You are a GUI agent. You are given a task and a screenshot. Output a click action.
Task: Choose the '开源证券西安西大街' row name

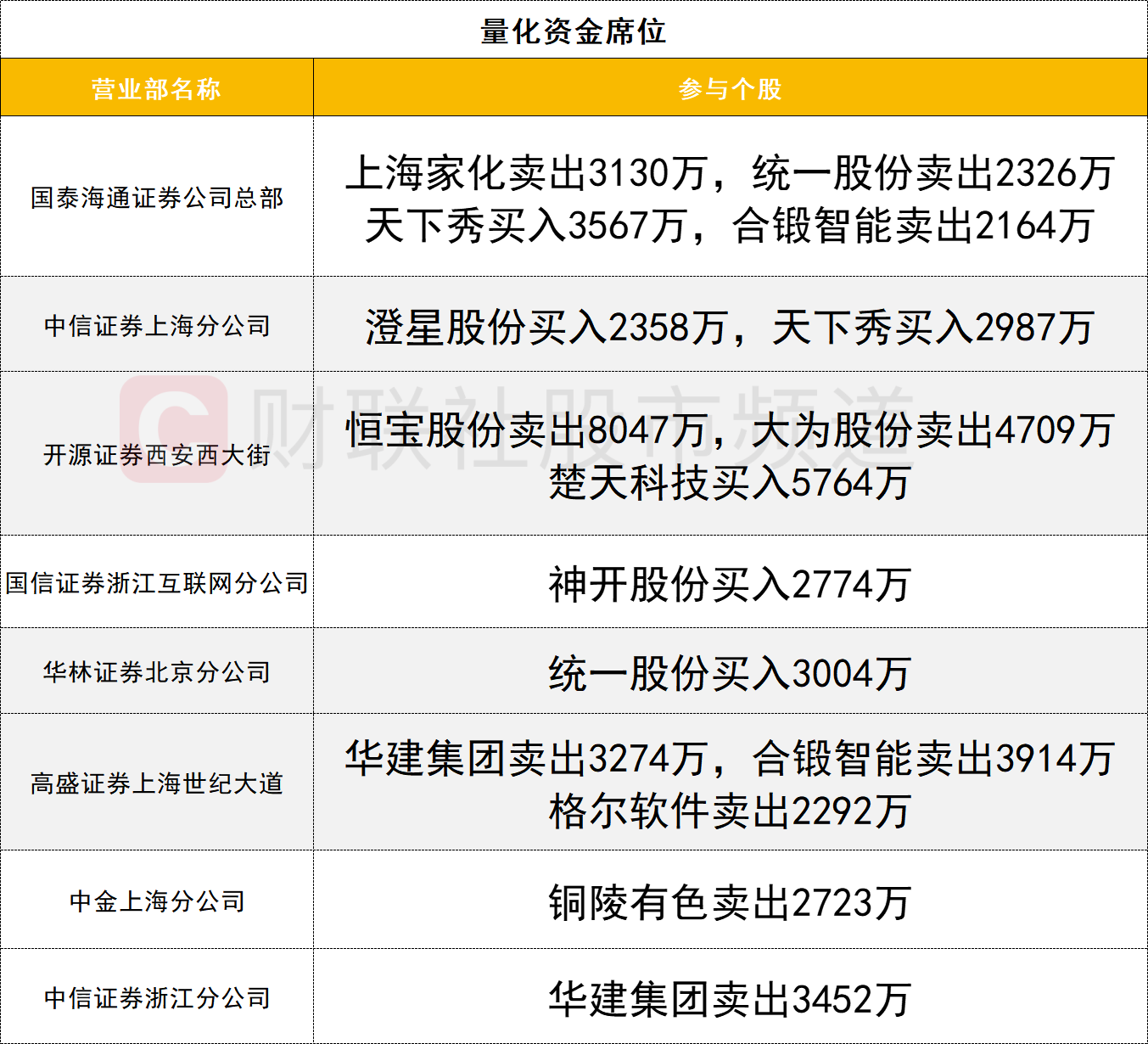(x=157, y=455)
